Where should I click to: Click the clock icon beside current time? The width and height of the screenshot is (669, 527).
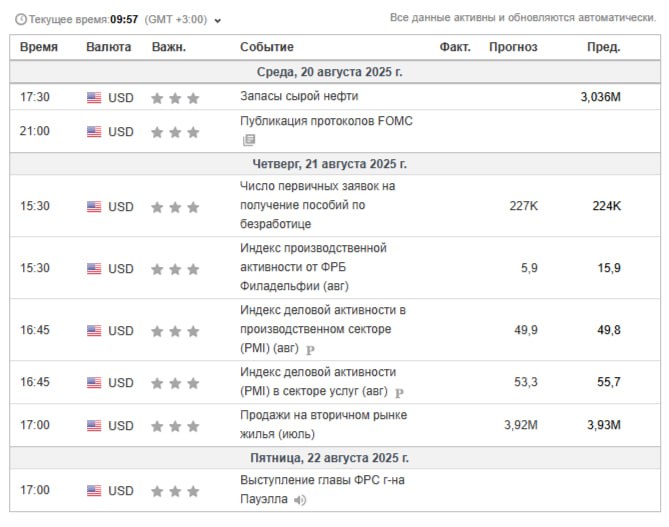(20, 20)
